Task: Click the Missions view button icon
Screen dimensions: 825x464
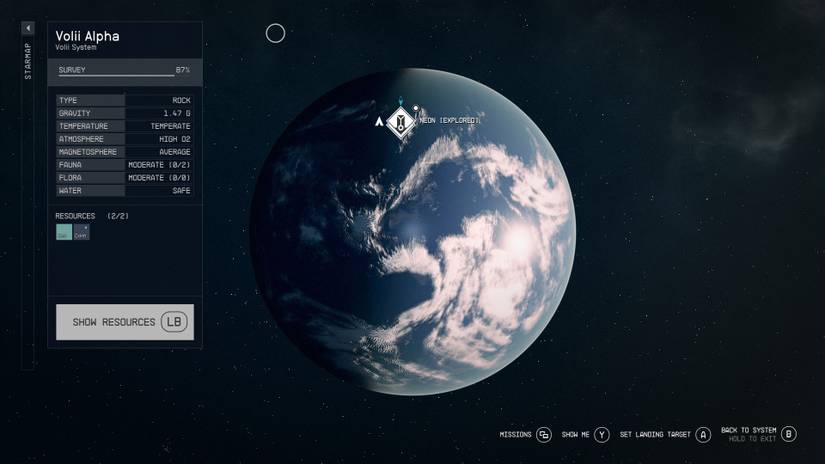Action: coord(544,435)
